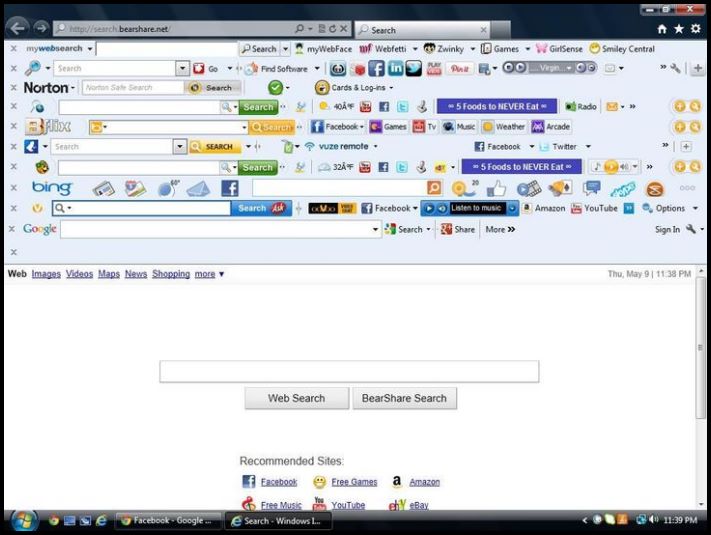Image resolution: width=711 pixels, height=535 pixels.
Task: Click Pinterest icon in second toolbar
Action: pos(460,68)
